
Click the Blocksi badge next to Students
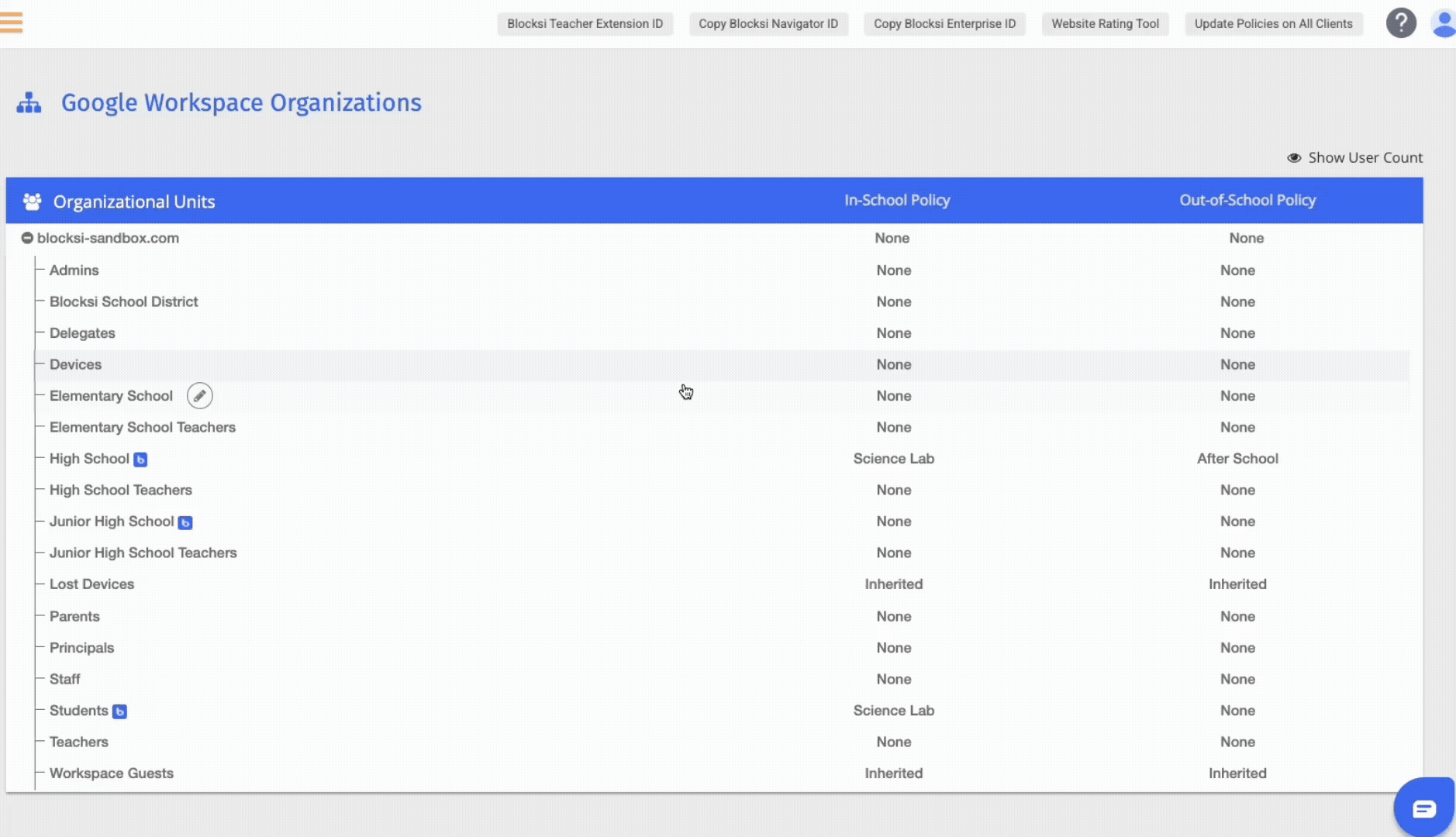119,711
